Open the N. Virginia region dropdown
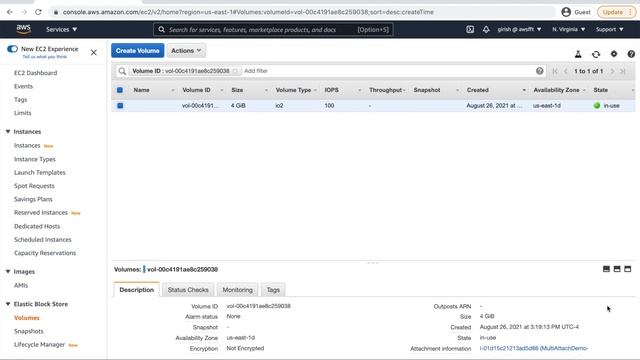Image resolution: width=640 pixels, height=360 pixels. point(569,29)
